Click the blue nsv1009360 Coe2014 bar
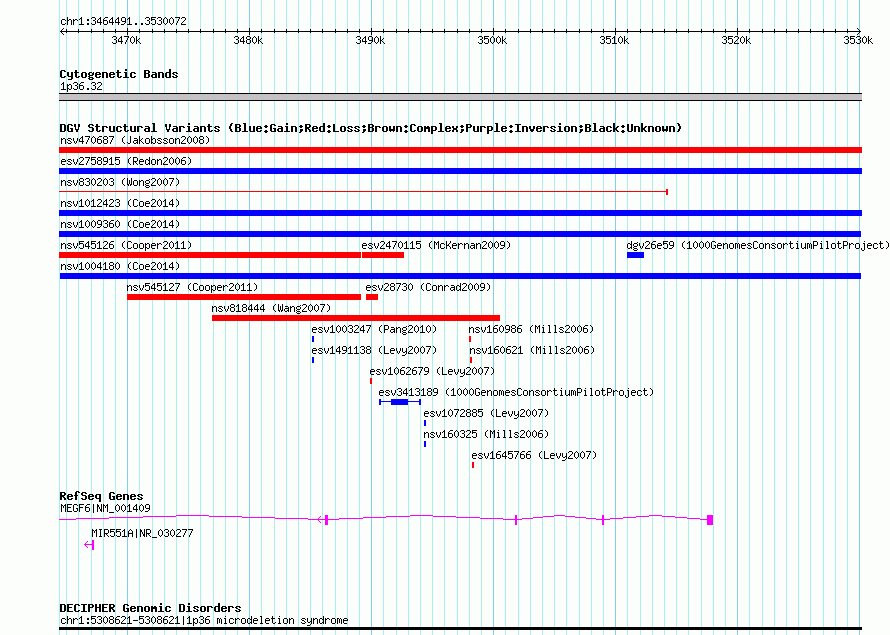890x635 pixels. [x=460, y=234]
